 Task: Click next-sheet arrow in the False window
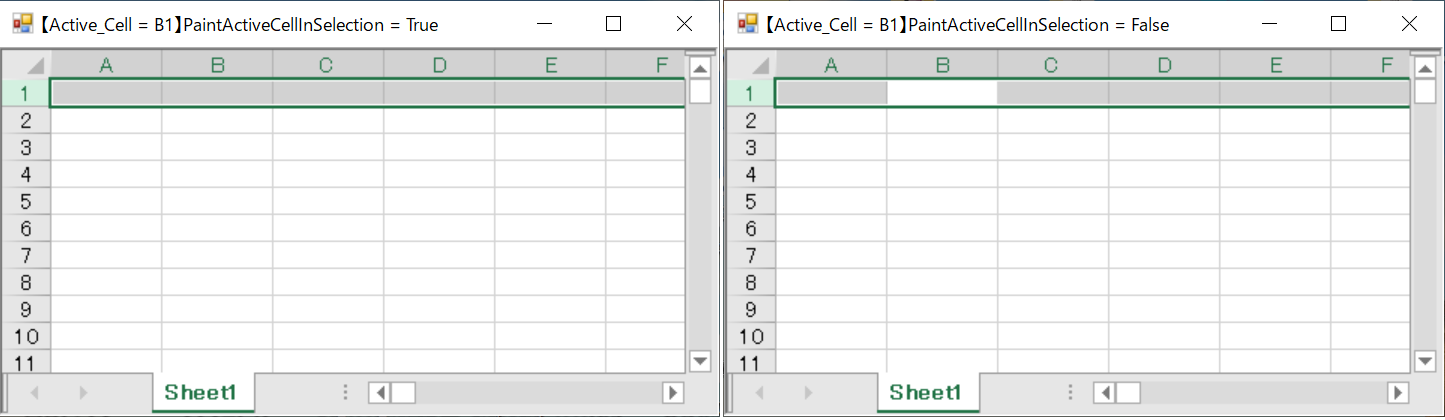[808, 393]
